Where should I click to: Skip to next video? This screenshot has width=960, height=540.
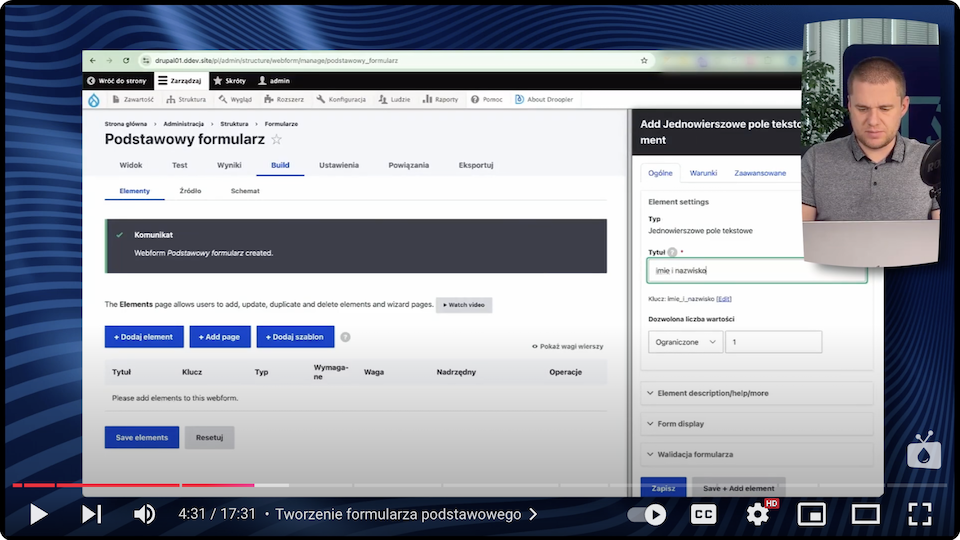(x=92, y=514)
